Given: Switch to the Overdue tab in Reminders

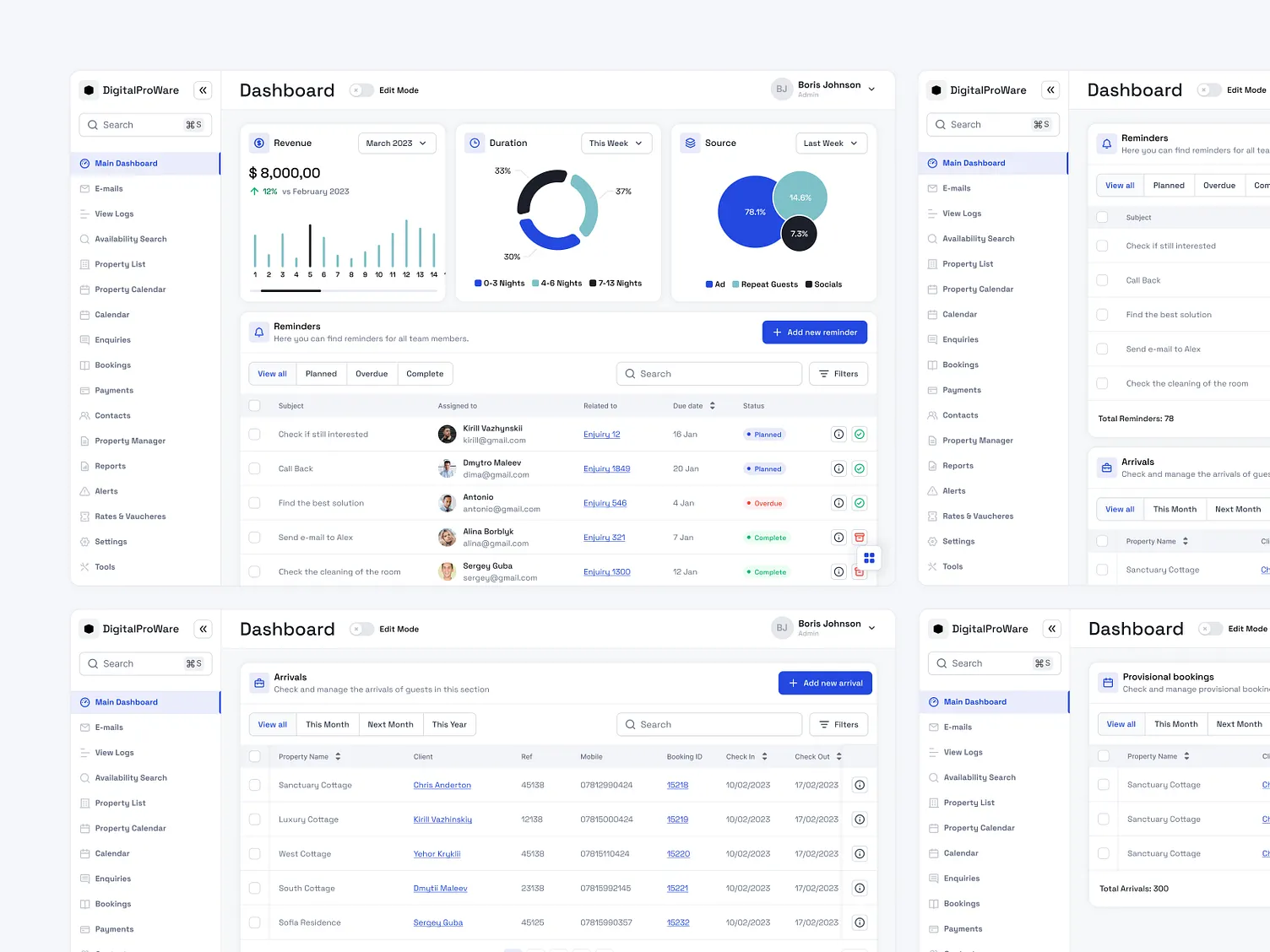Looking at the screenshot, I should point(372,373).
